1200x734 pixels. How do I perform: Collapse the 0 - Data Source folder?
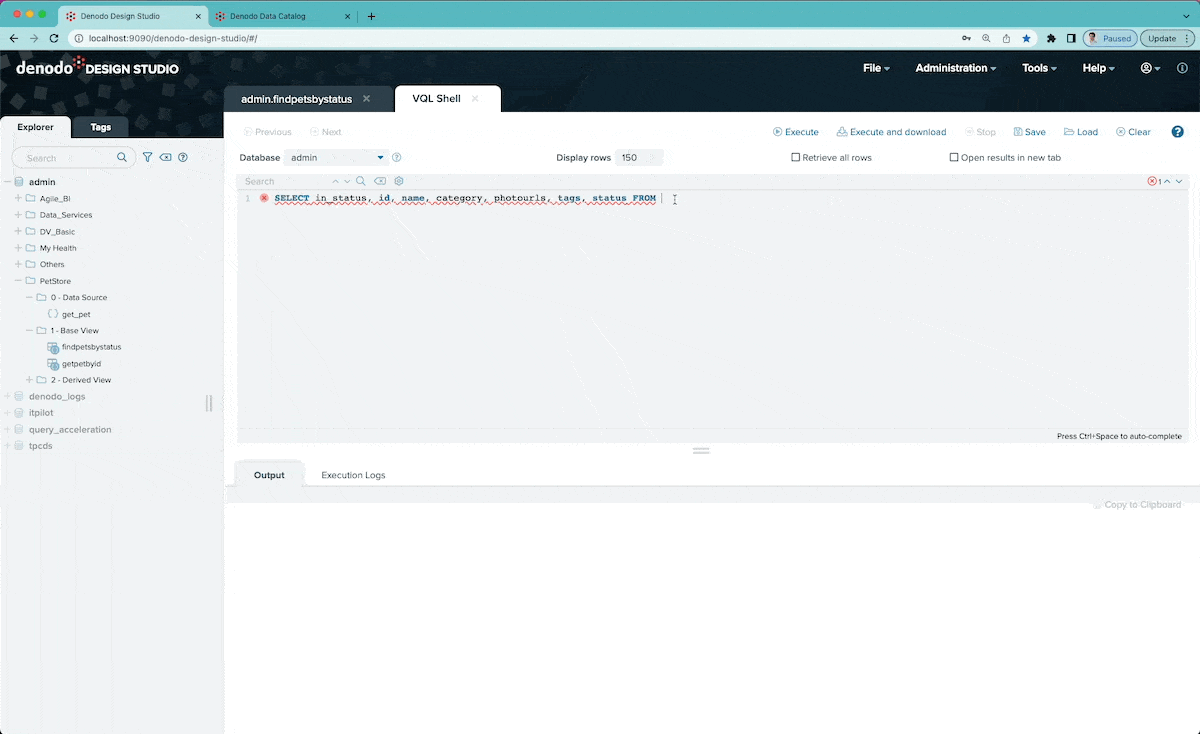pos(29,298)
